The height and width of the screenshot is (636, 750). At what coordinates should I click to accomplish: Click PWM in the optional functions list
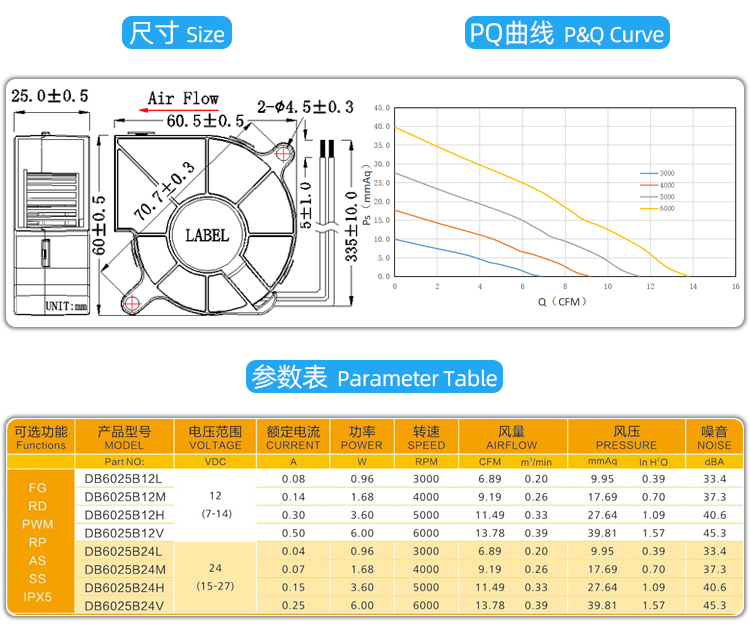click(38, 524)
